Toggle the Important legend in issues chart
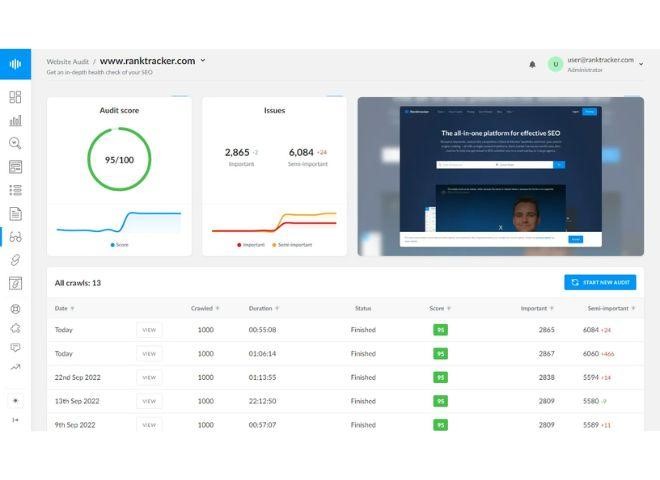This screenshot has height=480, width=660. point(251,245)
